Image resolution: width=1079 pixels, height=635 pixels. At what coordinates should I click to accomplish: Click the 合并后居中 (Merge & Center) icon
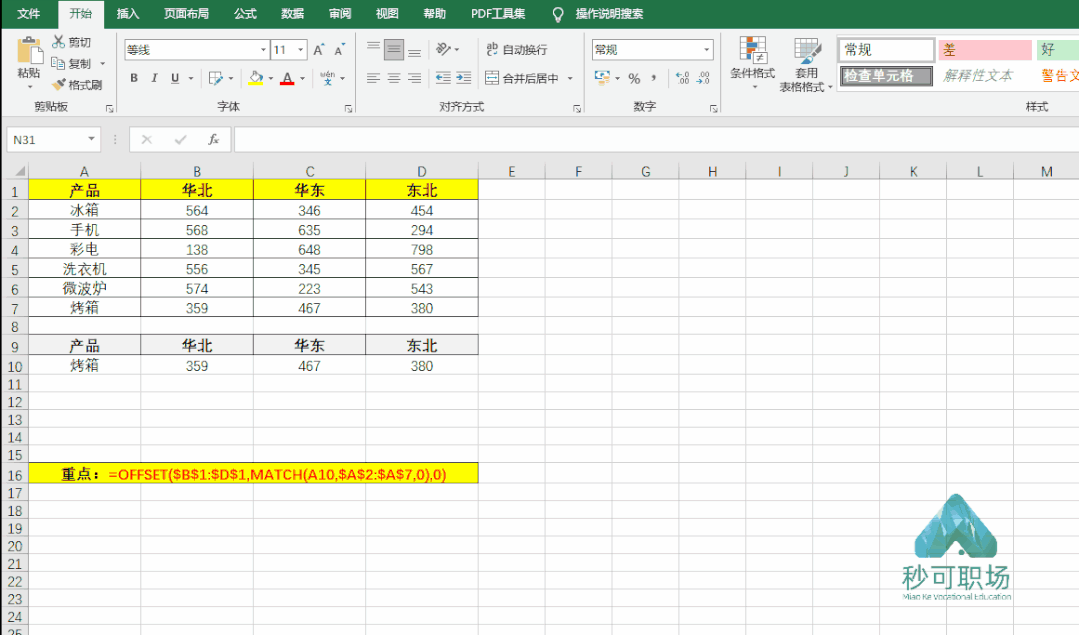(x=492, y=78)
